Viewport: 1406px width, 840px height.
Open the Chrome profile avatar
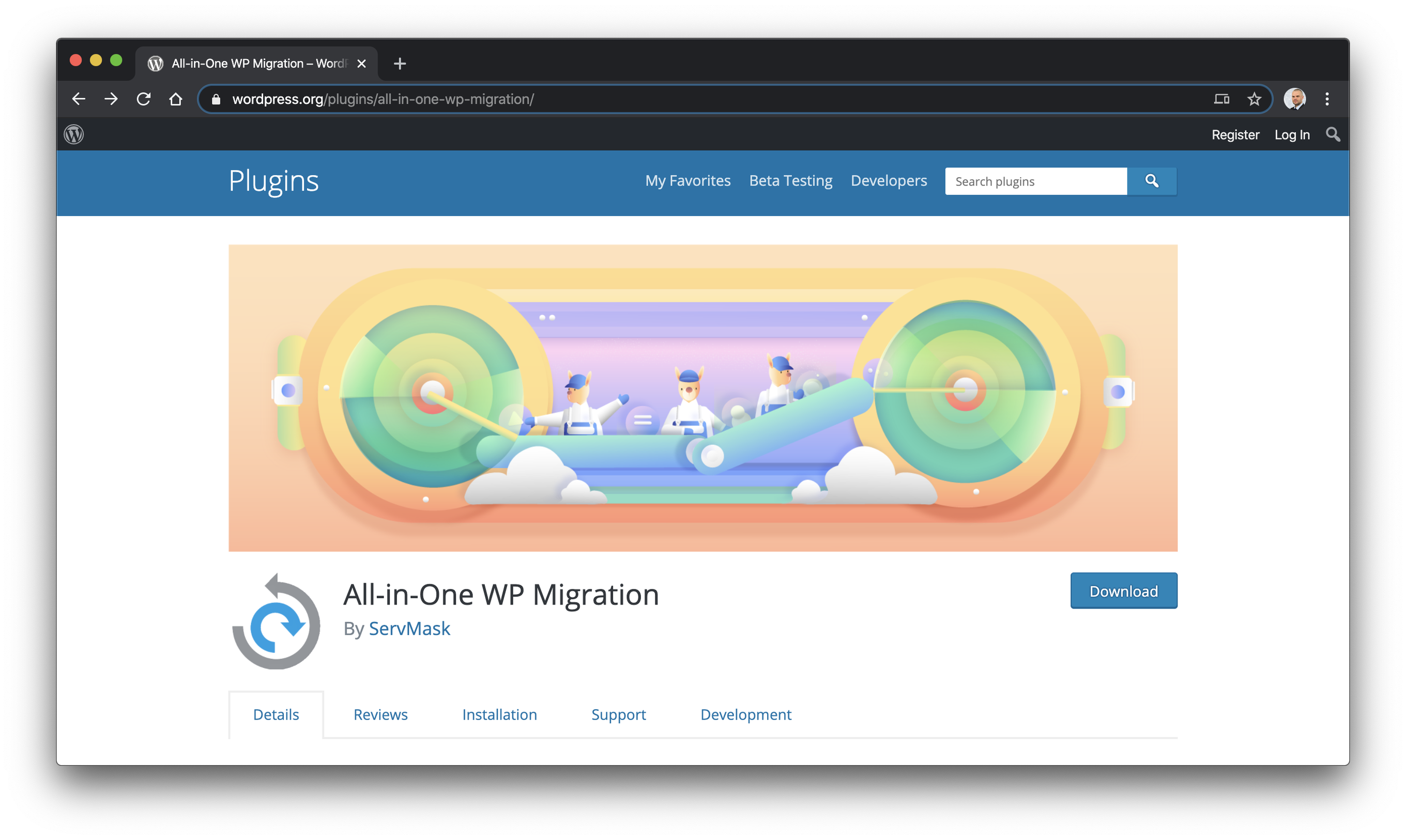1294,99
